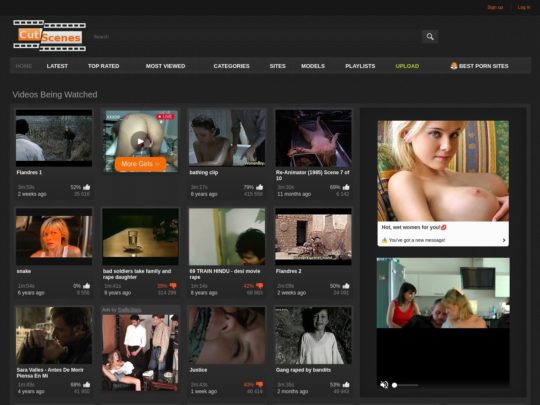This screenshot has height=405, width=540.
Task: Click the Flandres 2 title text
Action: (289, 271)
